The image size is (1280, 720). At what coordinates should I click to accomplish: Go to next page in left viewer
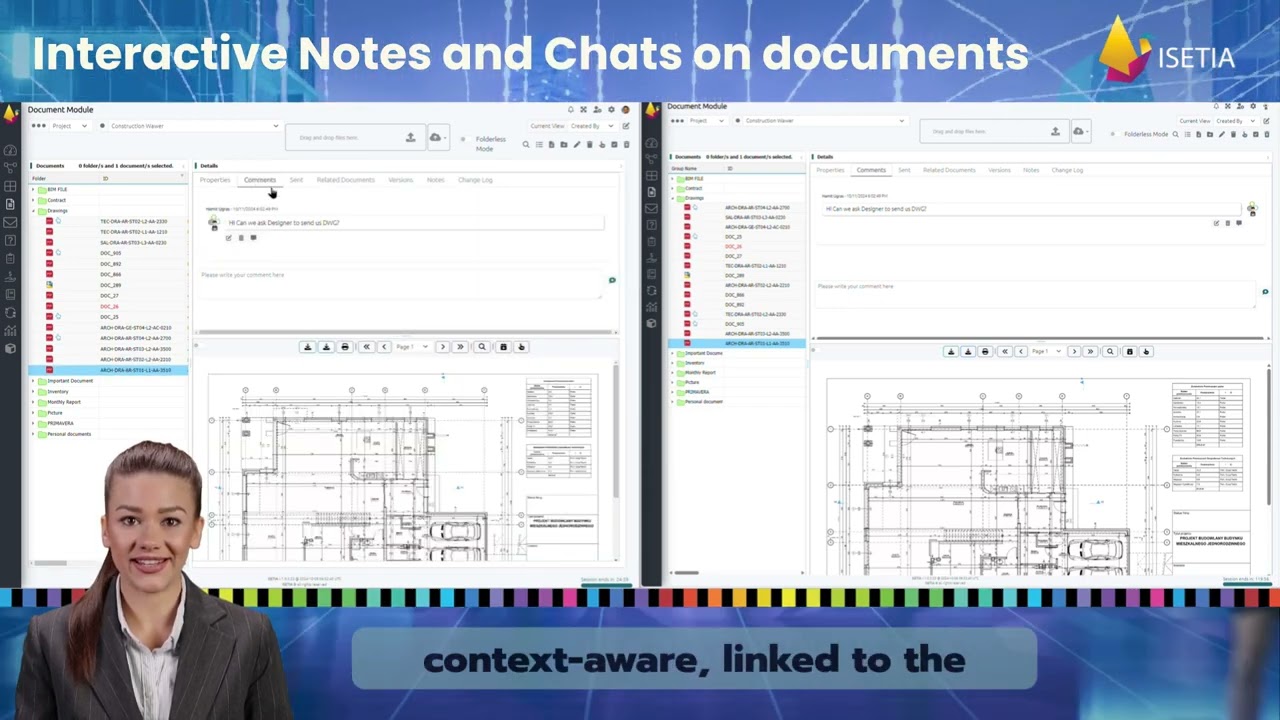[x=442, y=347]
